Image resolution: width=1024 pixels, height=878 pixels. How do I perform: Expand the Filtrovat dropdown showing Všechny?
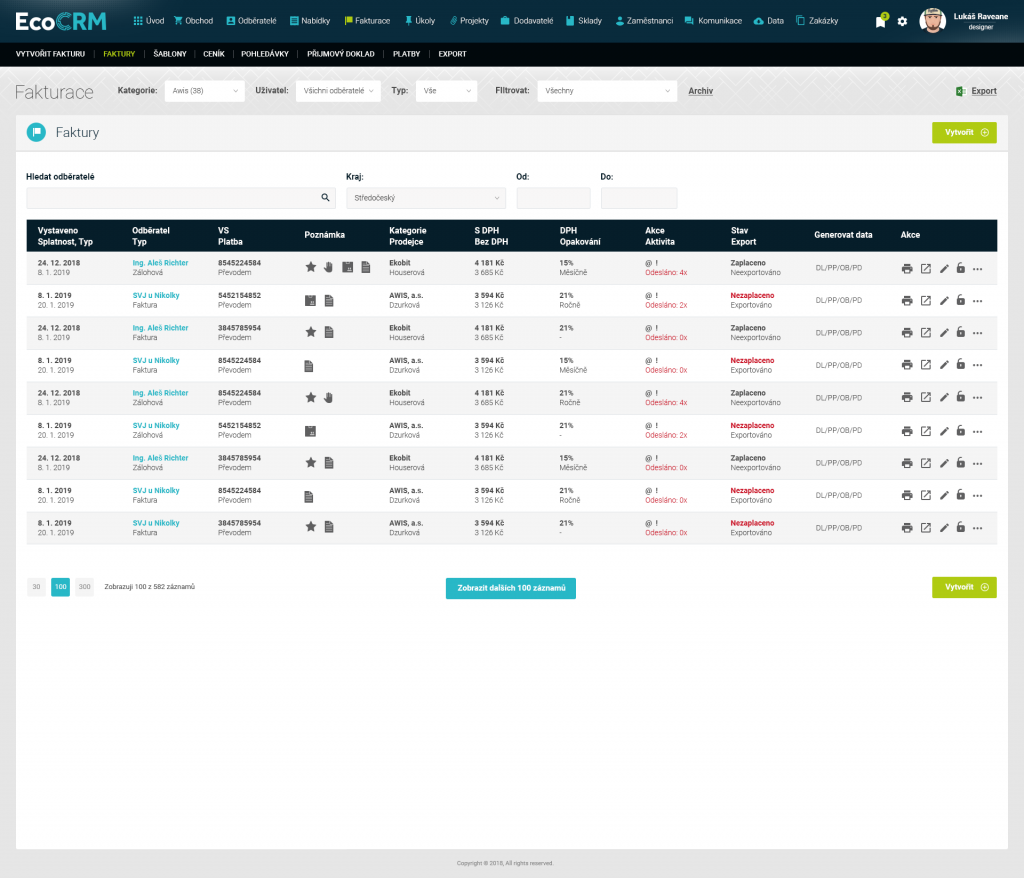pyautogui.click(x=607, y=91)
